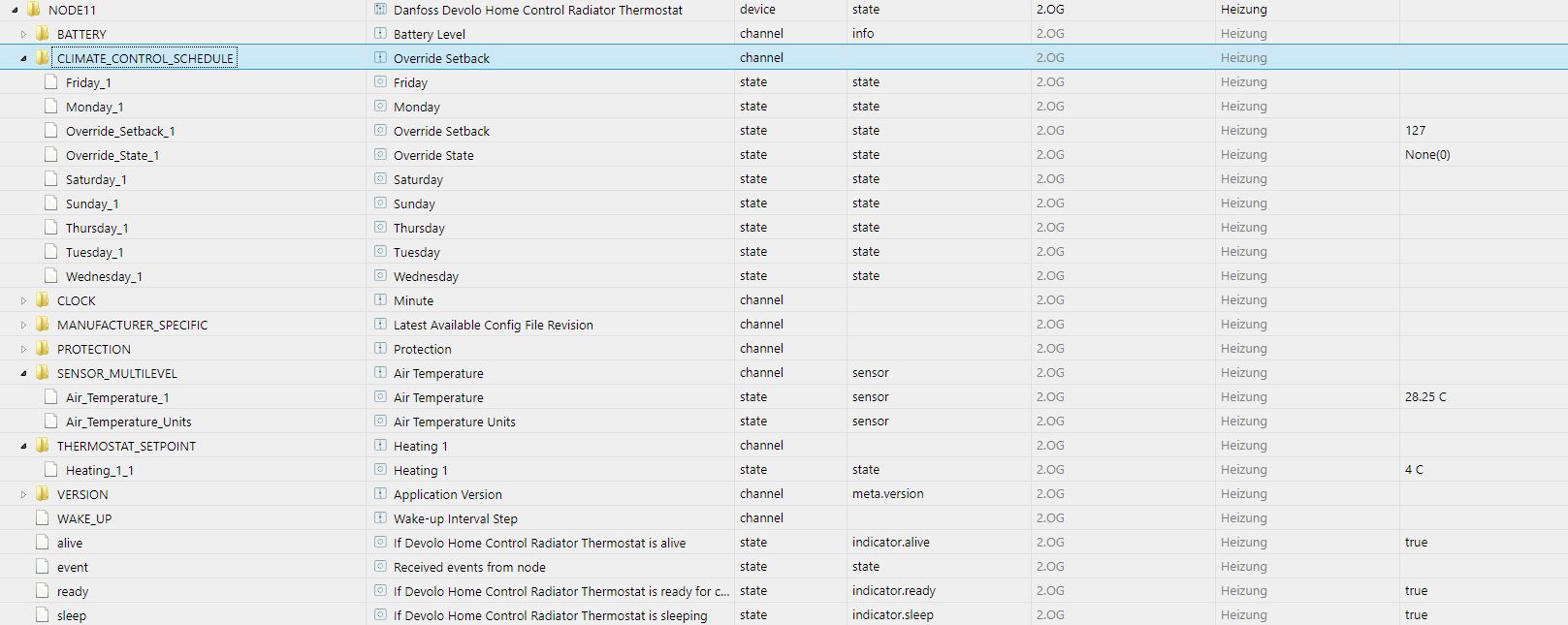The image size is (1568, 625).
Task: Click the state icon before Air Temperature Units
Action: point(380,422)
